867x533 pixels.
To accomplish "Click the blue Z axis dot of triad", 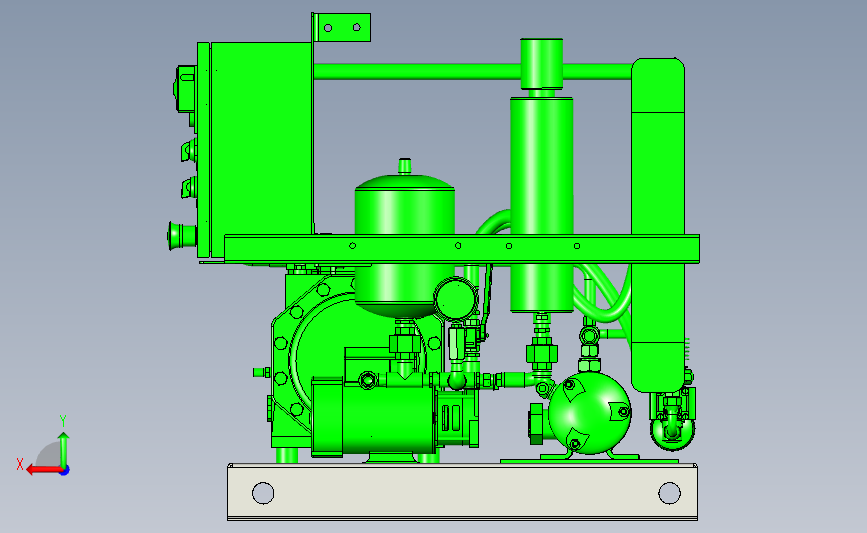I will (65, 471).
